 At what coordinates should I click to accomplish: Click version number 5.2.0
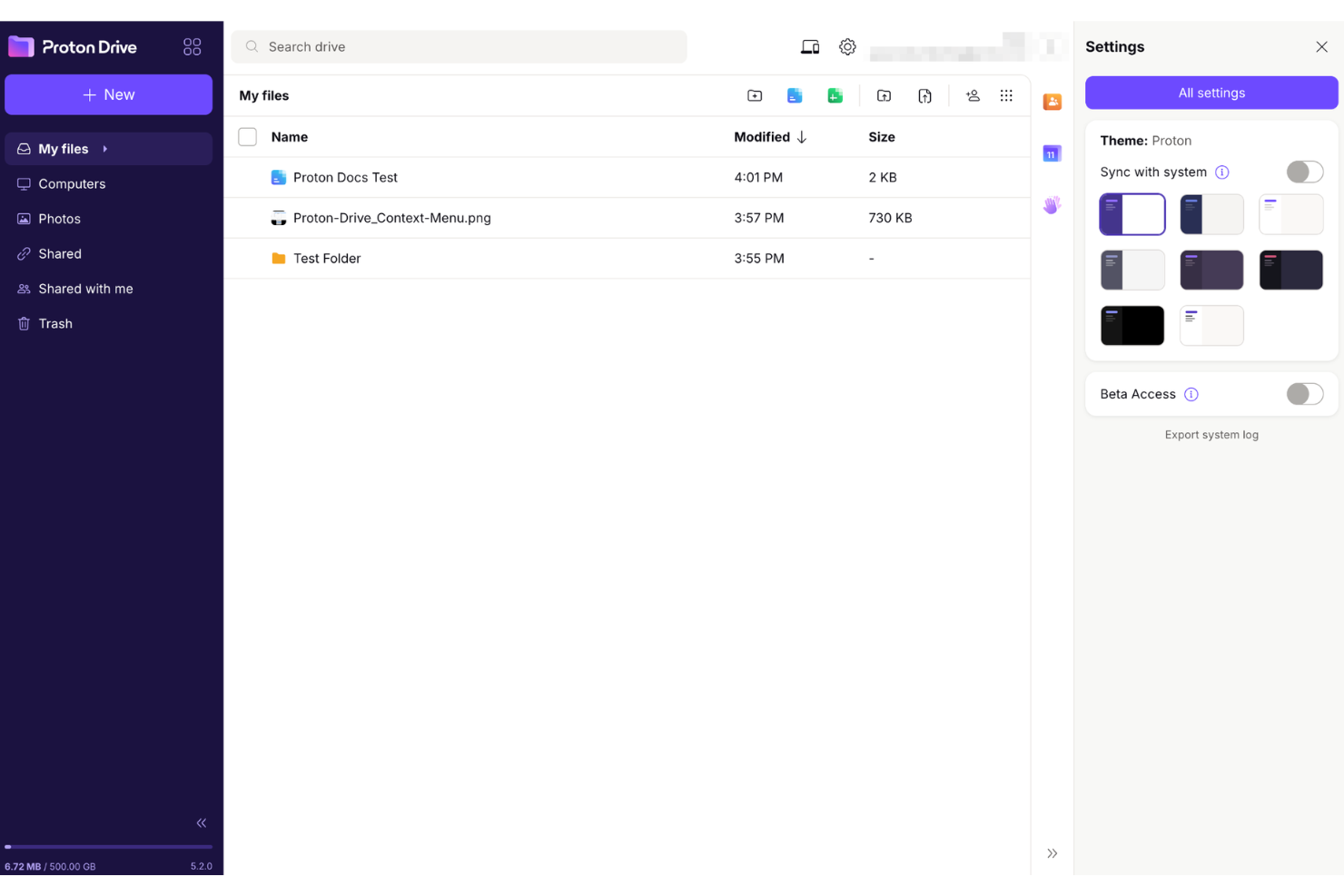[x=202, y=867]
